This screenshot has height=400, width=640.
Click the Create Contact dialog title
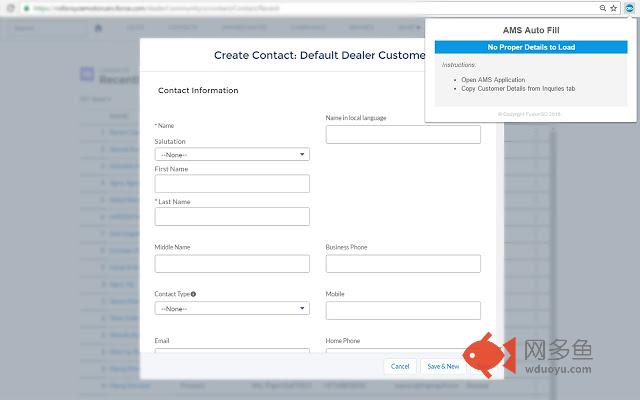coord(320,55)
